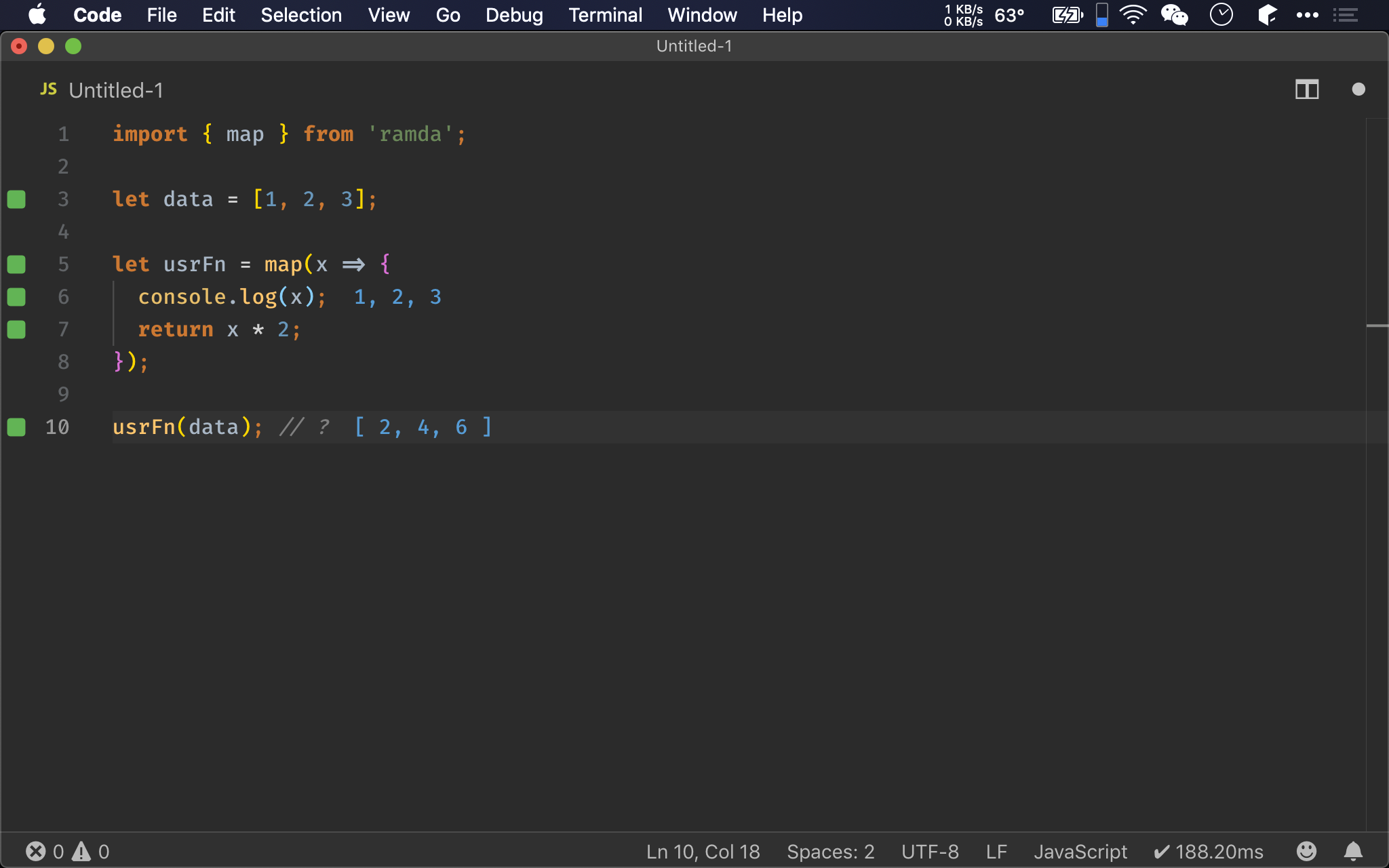The image size is (1389, 868).
Task: Open the WeChat icon in menu bar
Action: click(1174, 15)
